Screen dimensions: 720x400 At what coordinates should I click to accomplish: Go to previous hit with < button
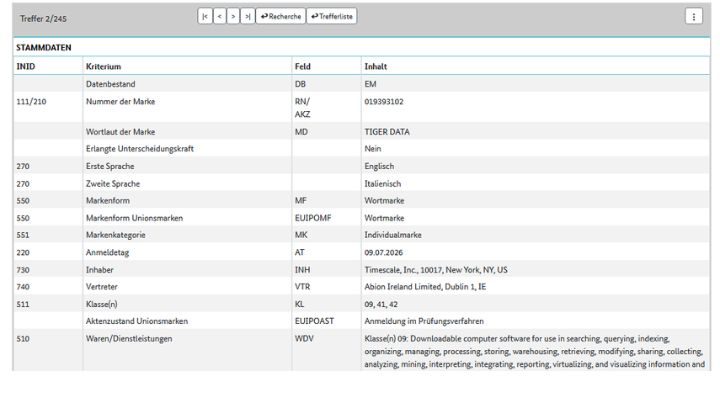click(219, 17)
